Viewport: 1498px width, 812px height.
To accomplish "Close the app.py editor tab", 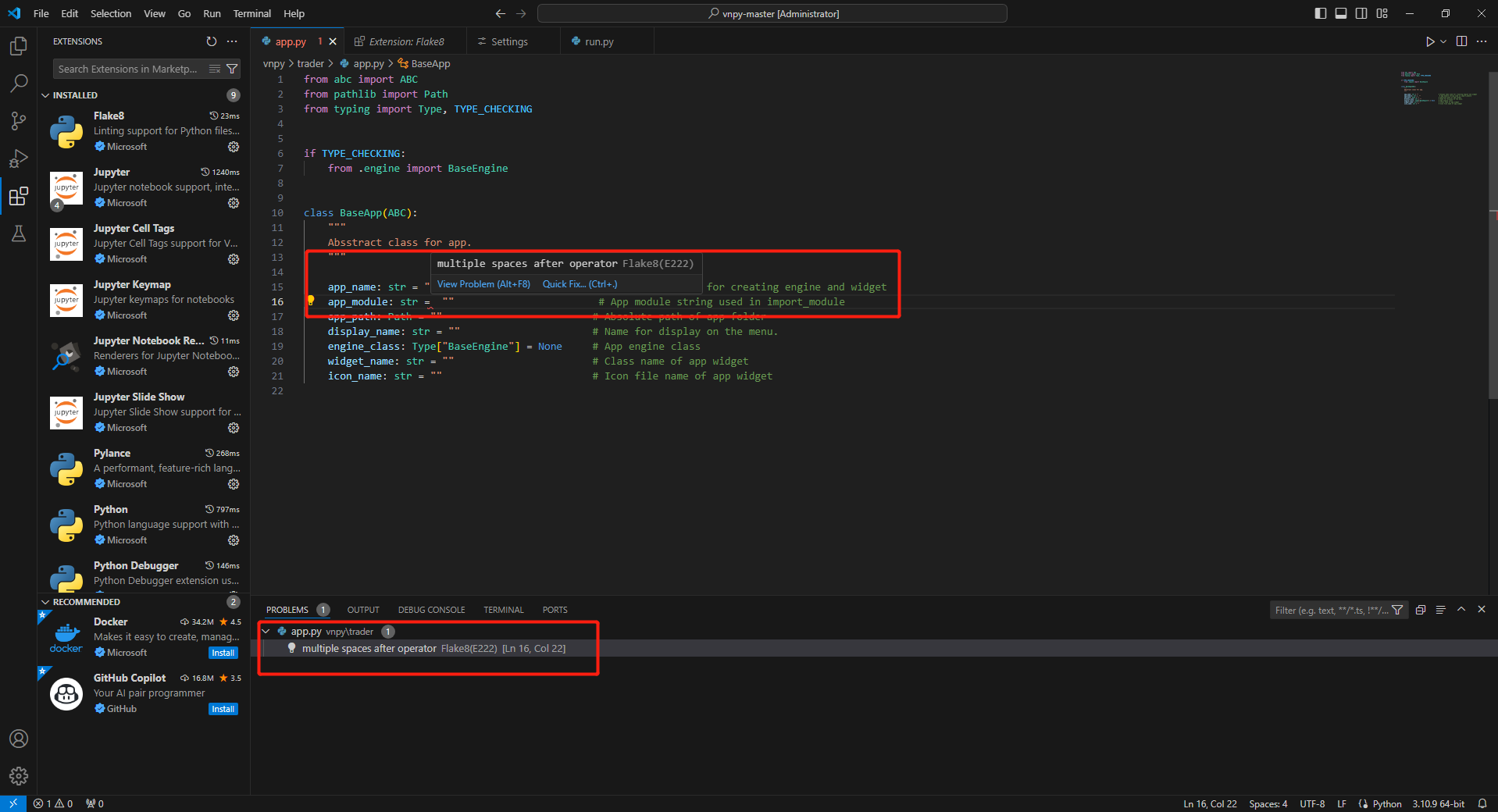I will [333, 41].
